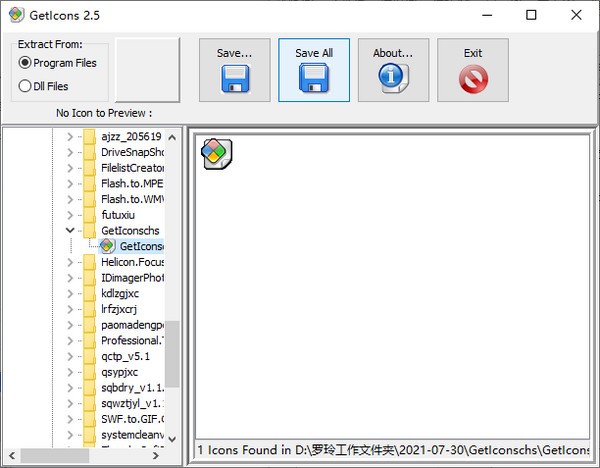Maximize the GetIcons window
The width and height of the screenshot is (600, 468).
531,15
